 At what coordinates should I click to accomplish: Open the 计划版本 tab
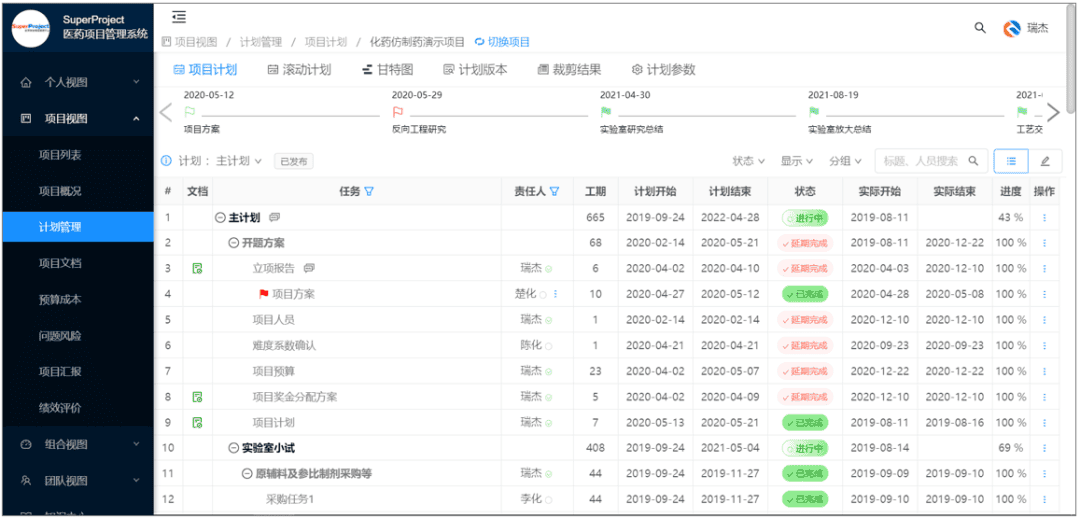point(475,70)
